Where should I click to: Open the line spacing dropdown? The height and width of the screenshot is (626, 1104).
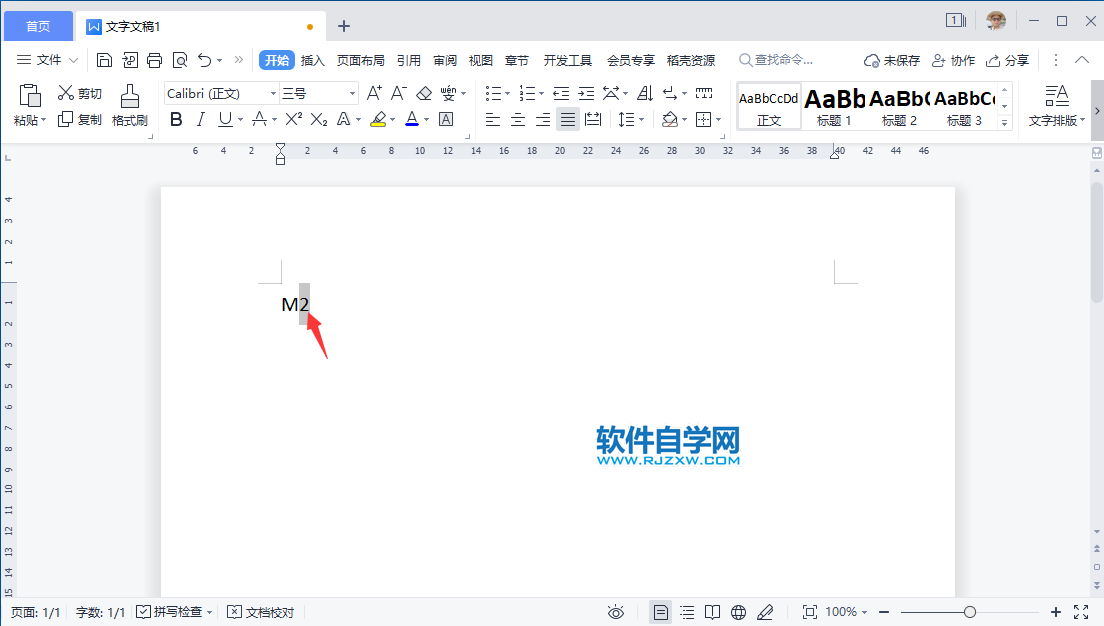tap(632, 119)
